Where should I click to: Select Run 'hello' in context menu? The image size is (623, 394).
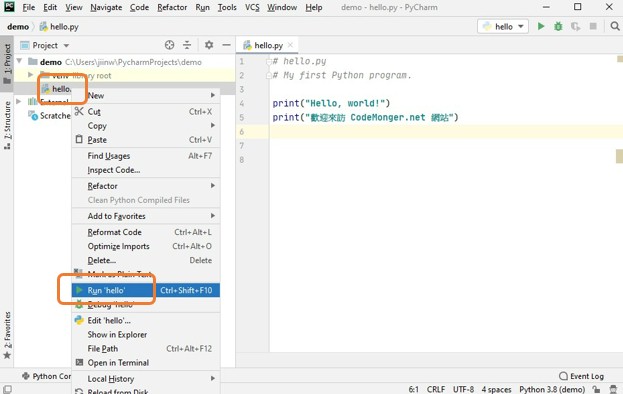(146, 290)
